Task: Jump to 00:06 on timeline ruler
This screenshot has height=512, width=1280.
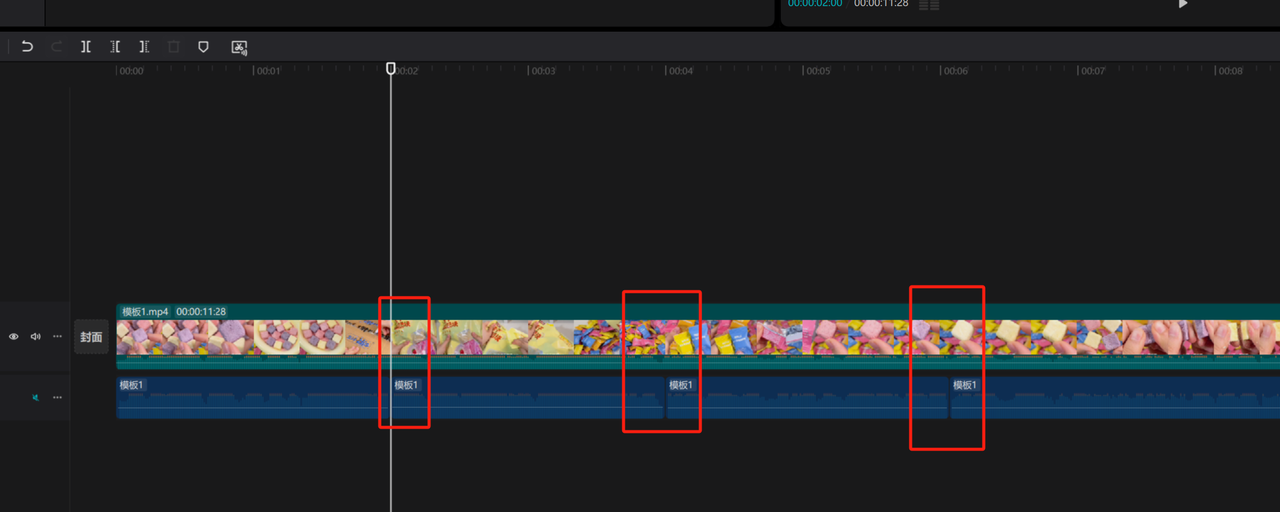Action: click(x=956, y=71)
